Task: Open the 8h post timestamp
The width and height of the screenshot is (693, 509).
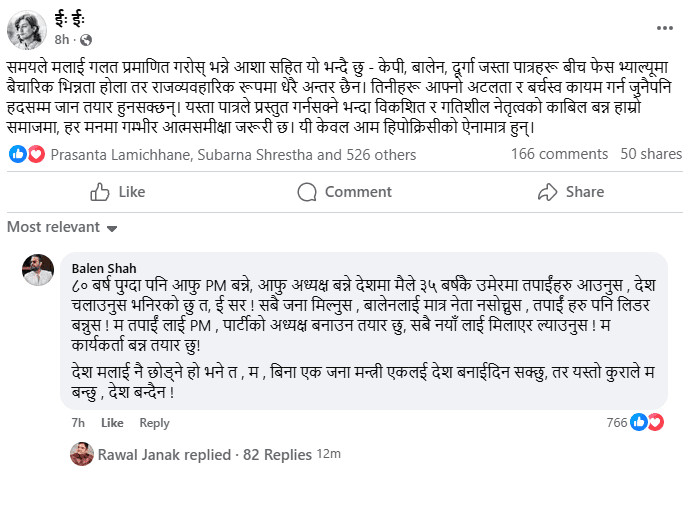Action: coord(62,39)
